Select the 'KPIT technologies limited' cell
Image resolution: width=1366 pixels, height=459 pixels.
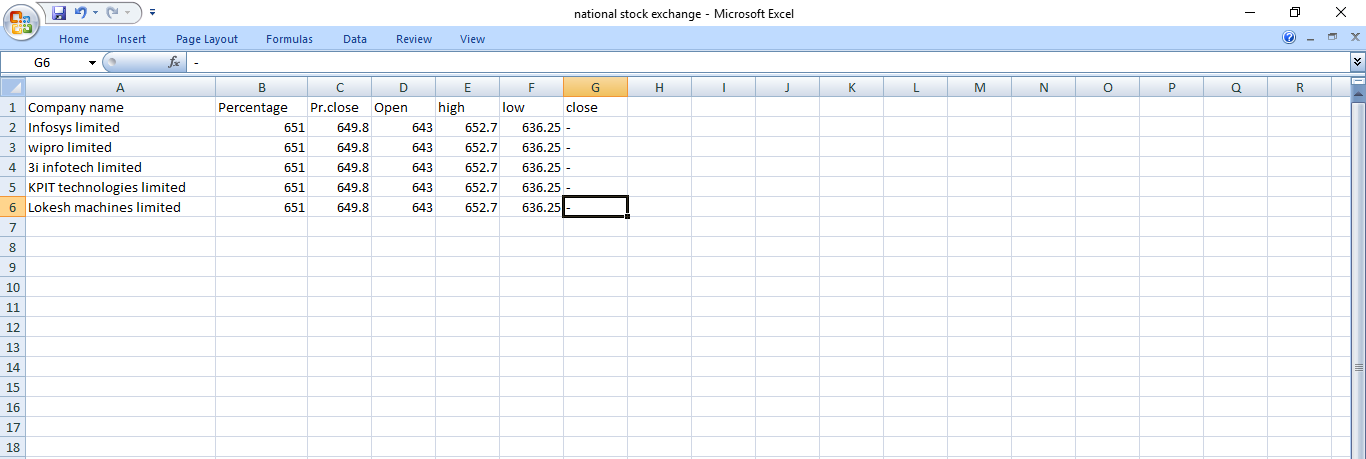120,187
